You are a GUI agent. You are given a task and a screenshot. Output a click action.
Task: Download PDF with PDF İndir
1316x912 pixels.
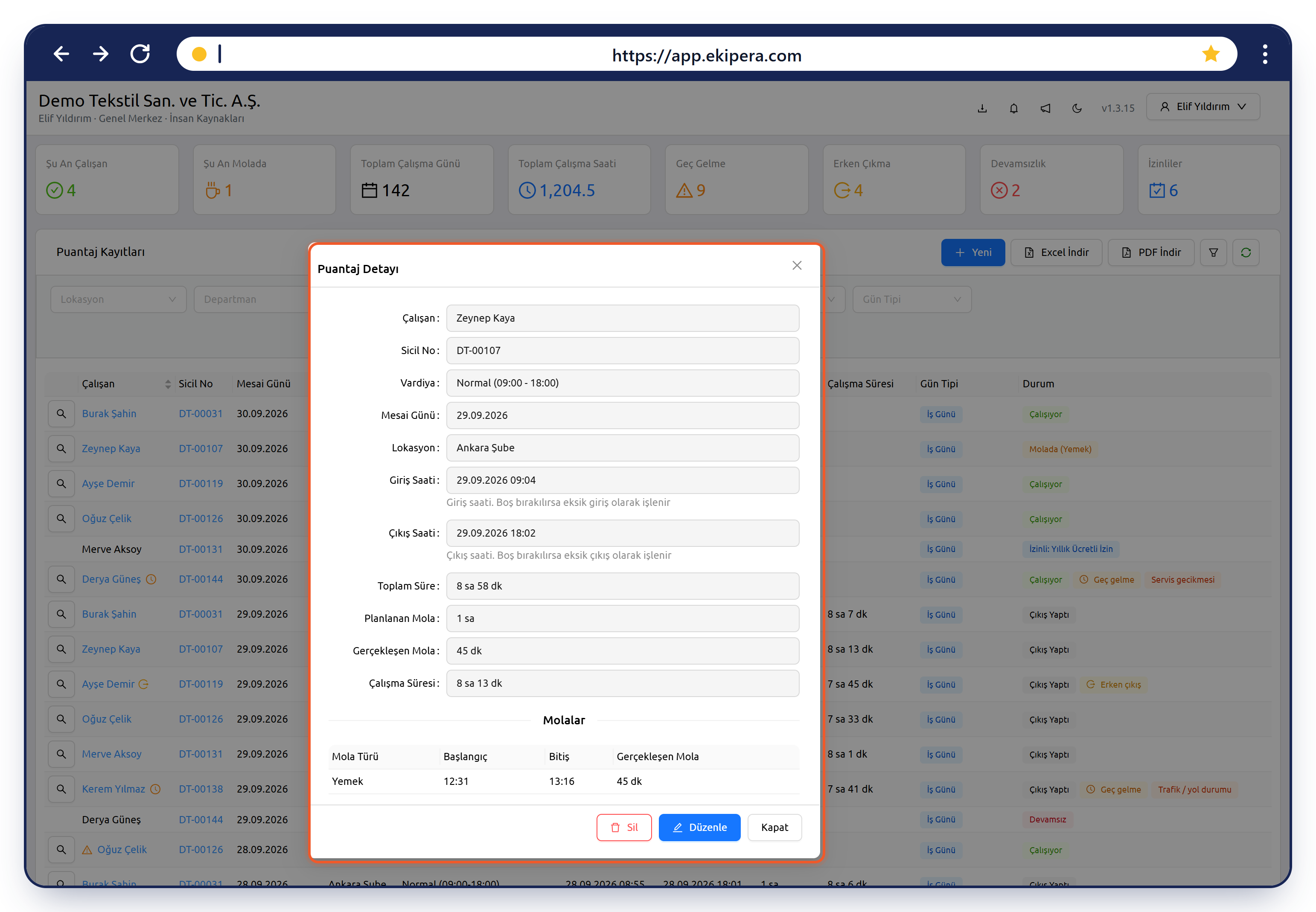(x=1151, y=253)
